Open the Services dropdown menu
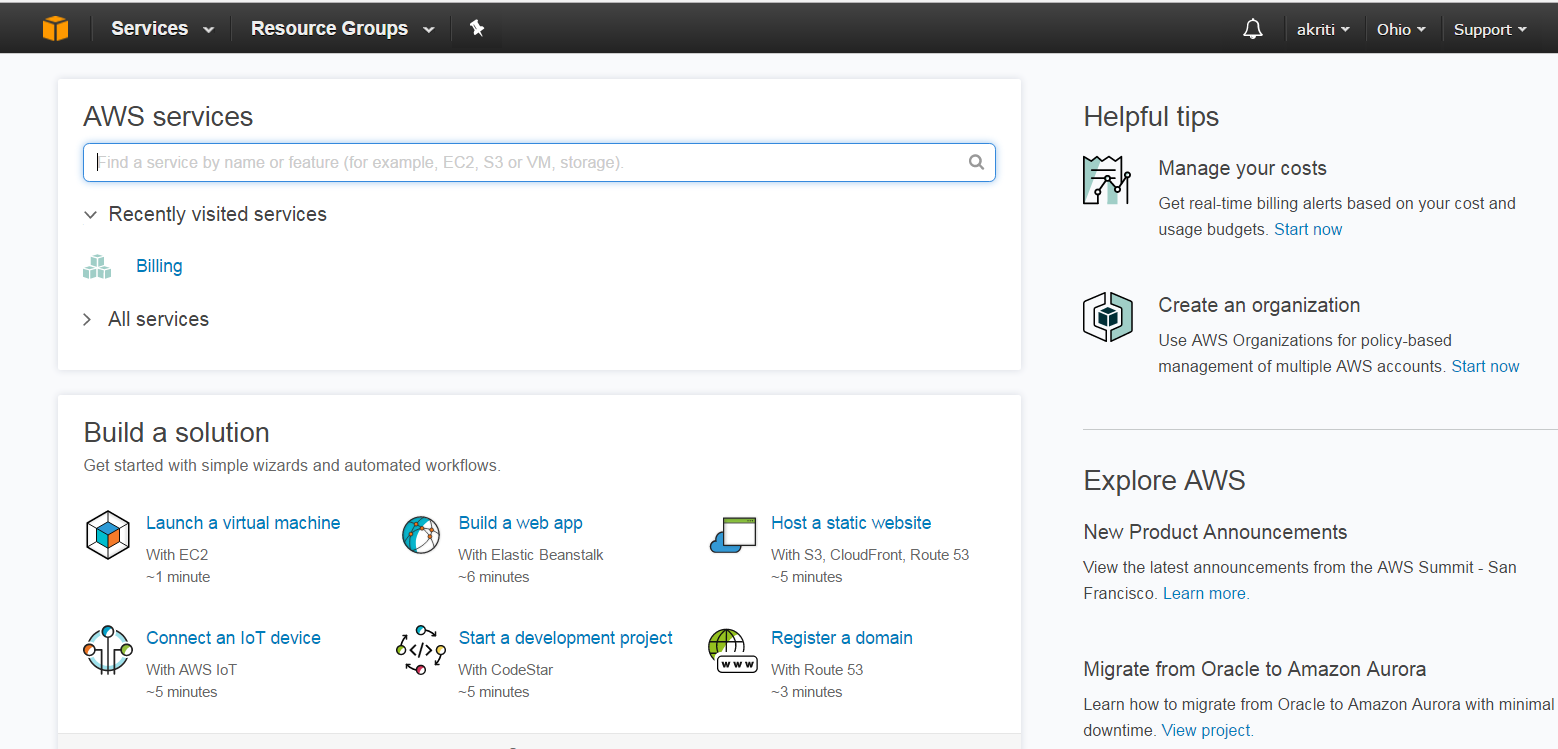Image resolution: width=1558 pixels, height=749 pixels. point(163,29)
